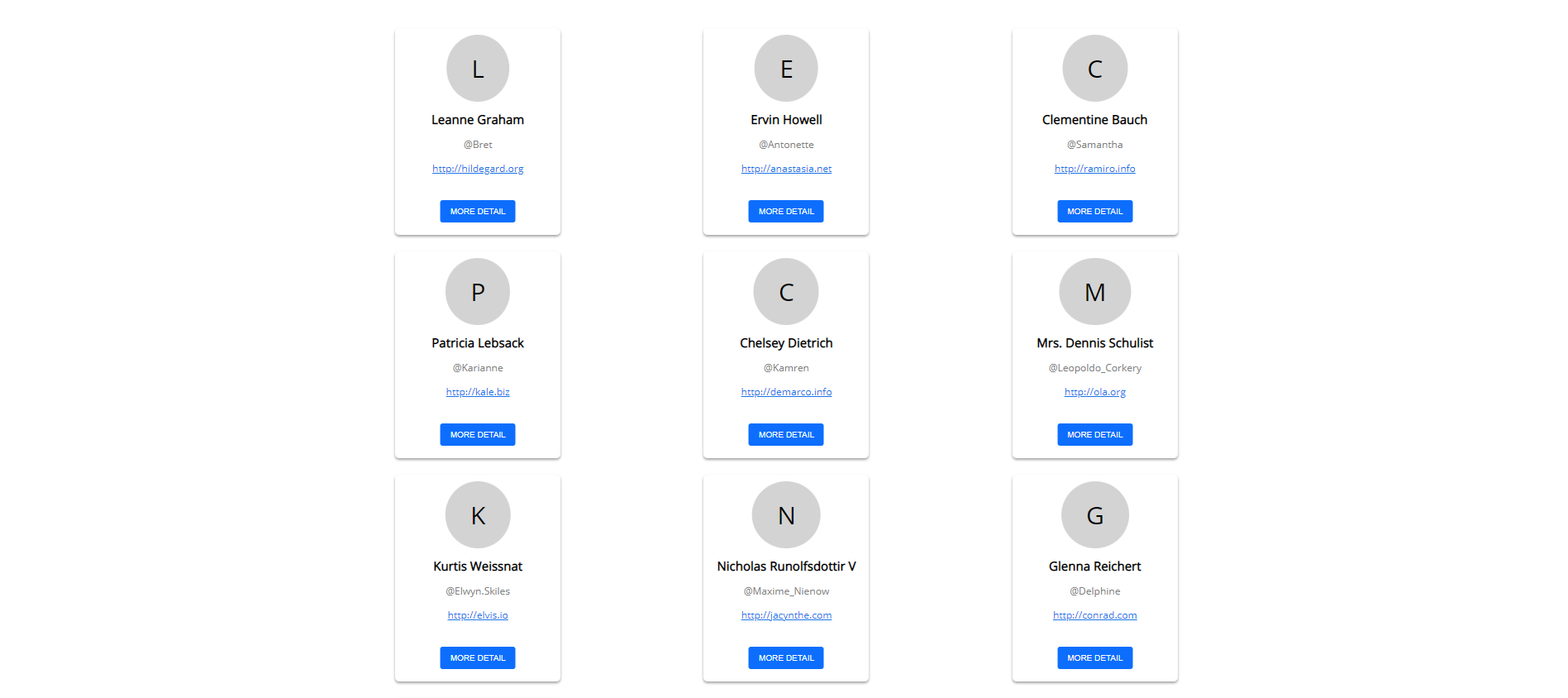Image resolution: width=1568 pixels, height=698 pixels.
Task: Follow the kale.biz website link
Action: pos(478,392)
